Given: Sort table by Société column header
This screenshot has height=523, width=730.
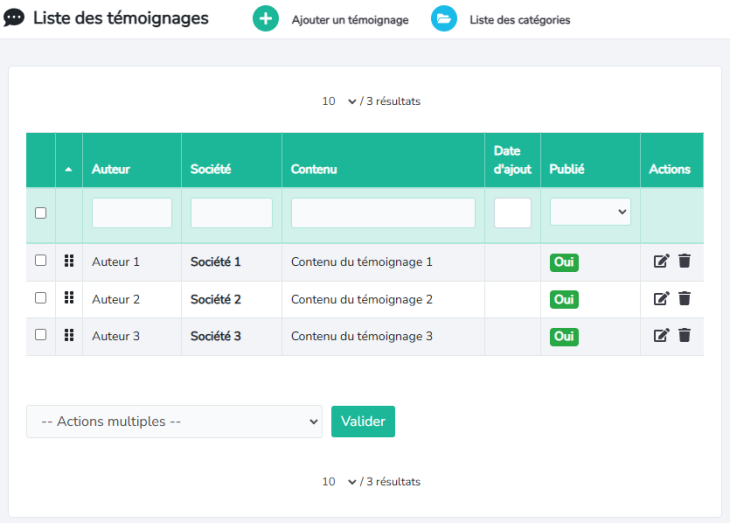Looking at the screenshot, I should pyautogui.click(x=211, y=169).
